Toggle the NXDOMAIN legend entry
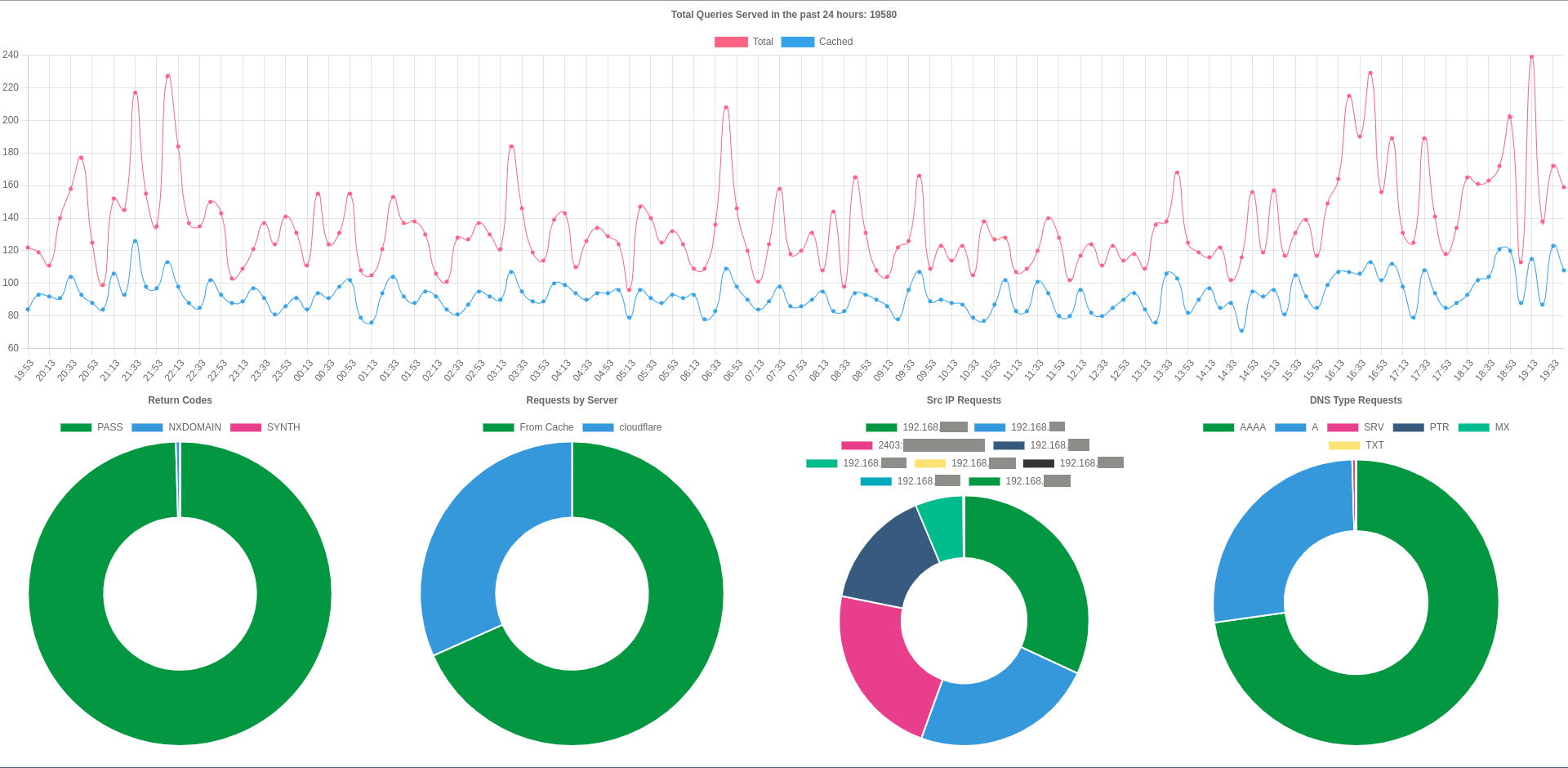This screenshot has width=1568, height=768. 176,427
